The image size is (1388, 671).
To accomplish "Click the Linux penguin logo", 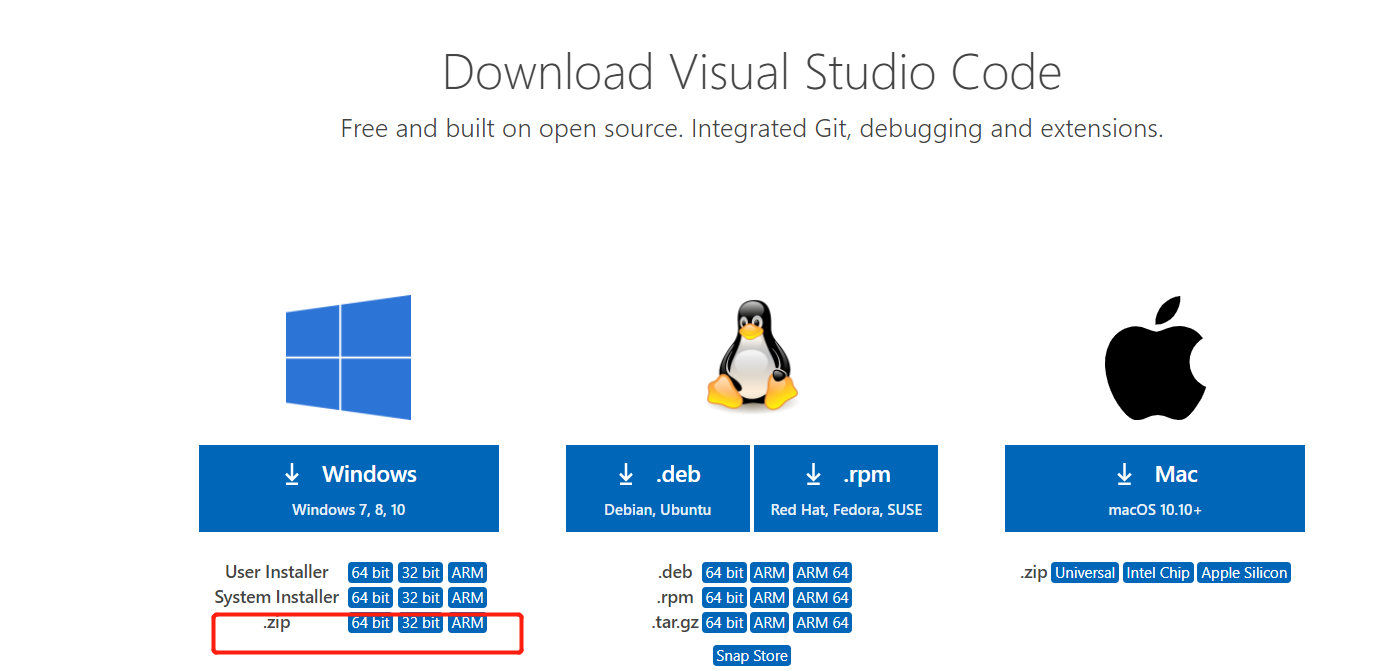I will pyautogui.click(x=751, y=355).
